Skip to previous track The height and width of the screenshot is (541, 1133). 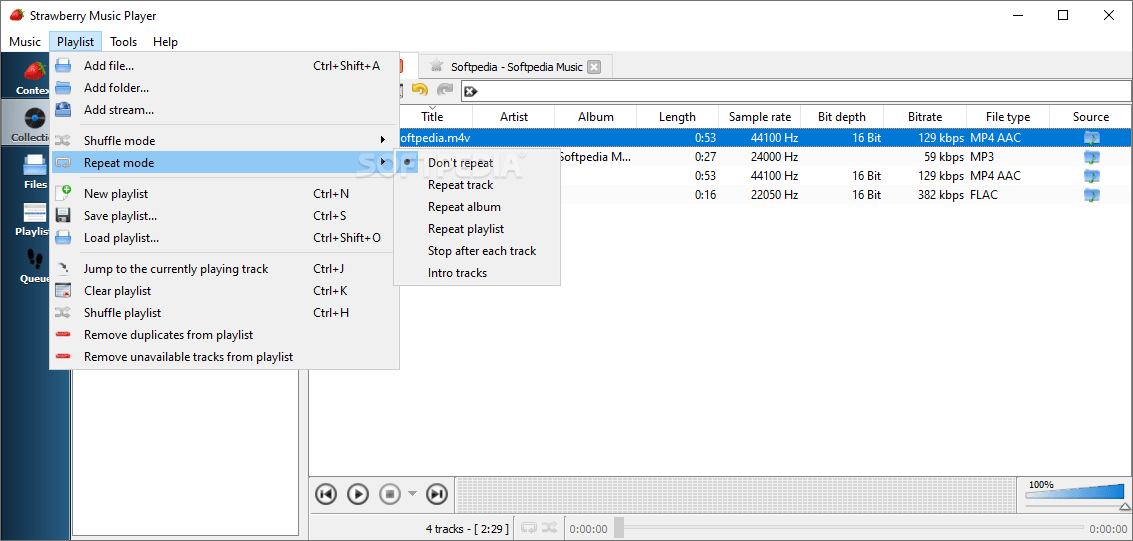326,494
